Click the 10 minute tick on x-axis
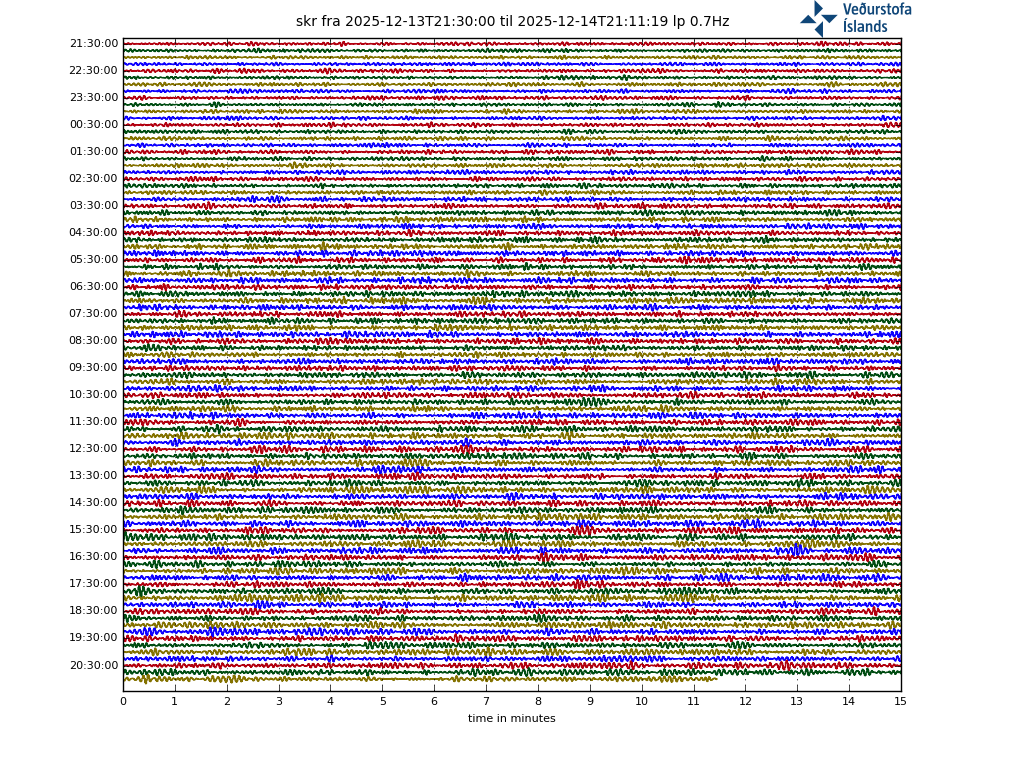The width and height of the screenshot is (1024, 768). pyautogui.click(x=641, y=701)
